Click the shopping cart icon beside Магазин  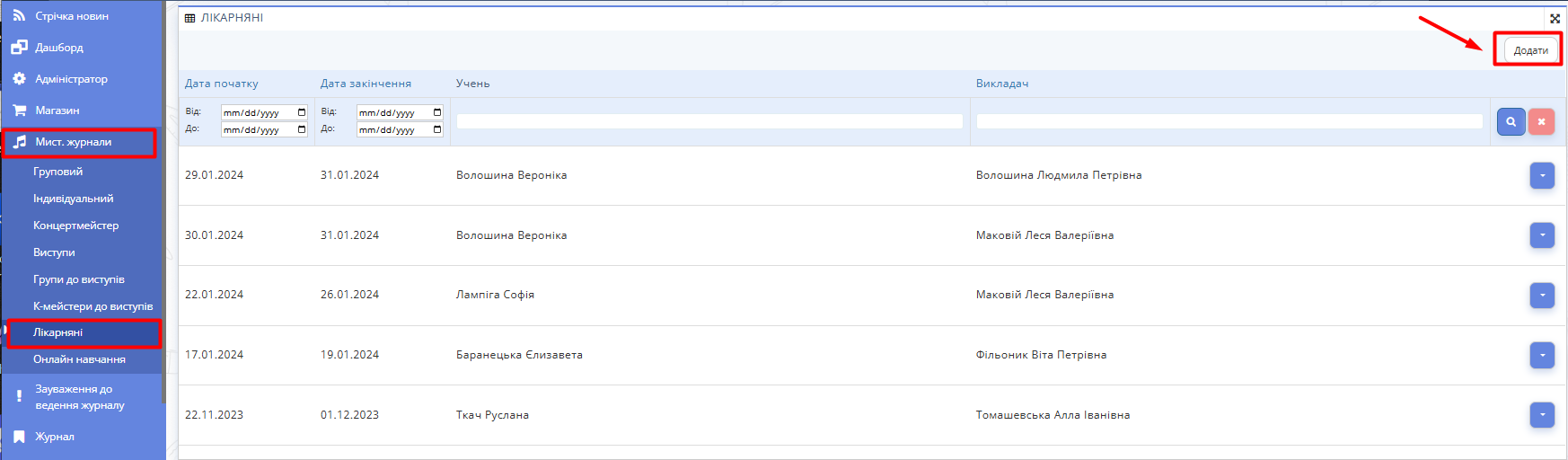point(19,111)
